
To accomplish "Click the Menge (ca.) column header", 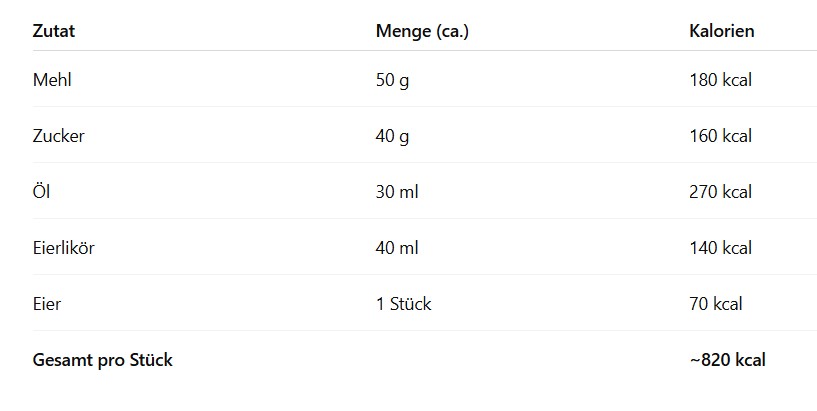I will point(422,31).
